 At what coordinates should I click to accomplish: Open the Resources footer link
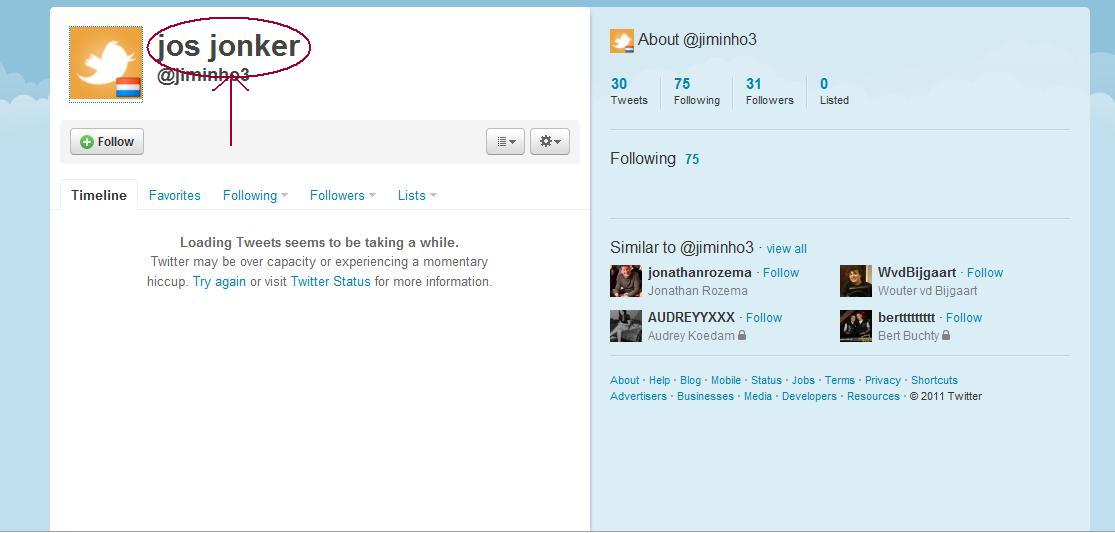873,397
